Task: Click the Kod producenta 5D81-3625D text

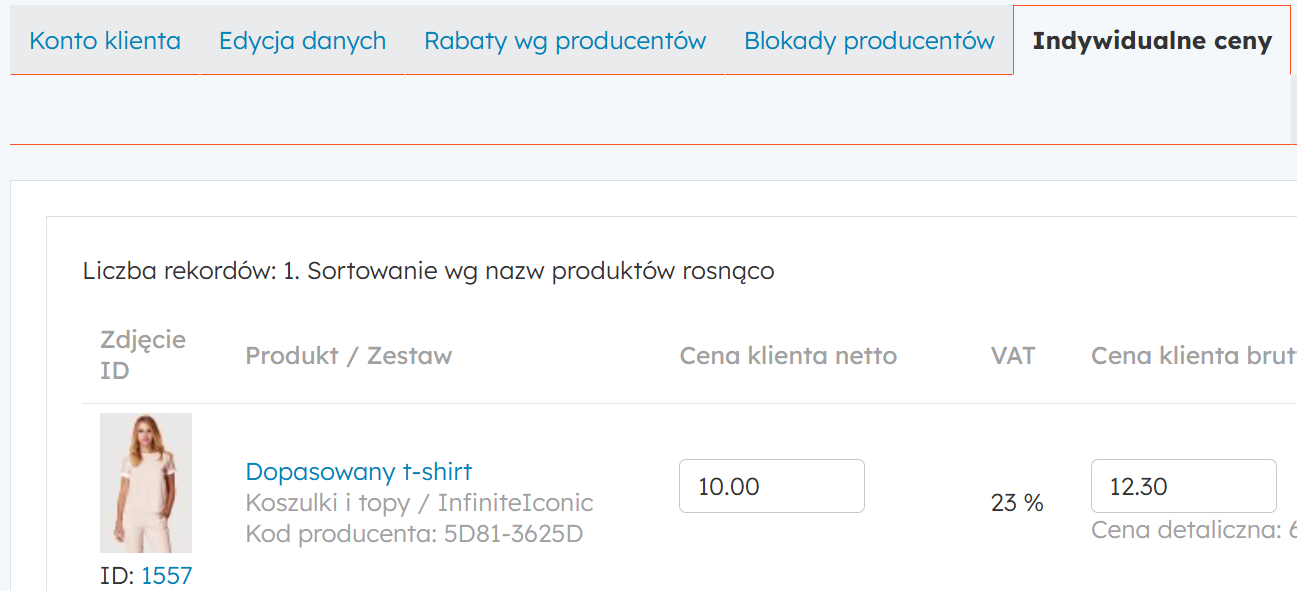Action: (x=414, y=534)
